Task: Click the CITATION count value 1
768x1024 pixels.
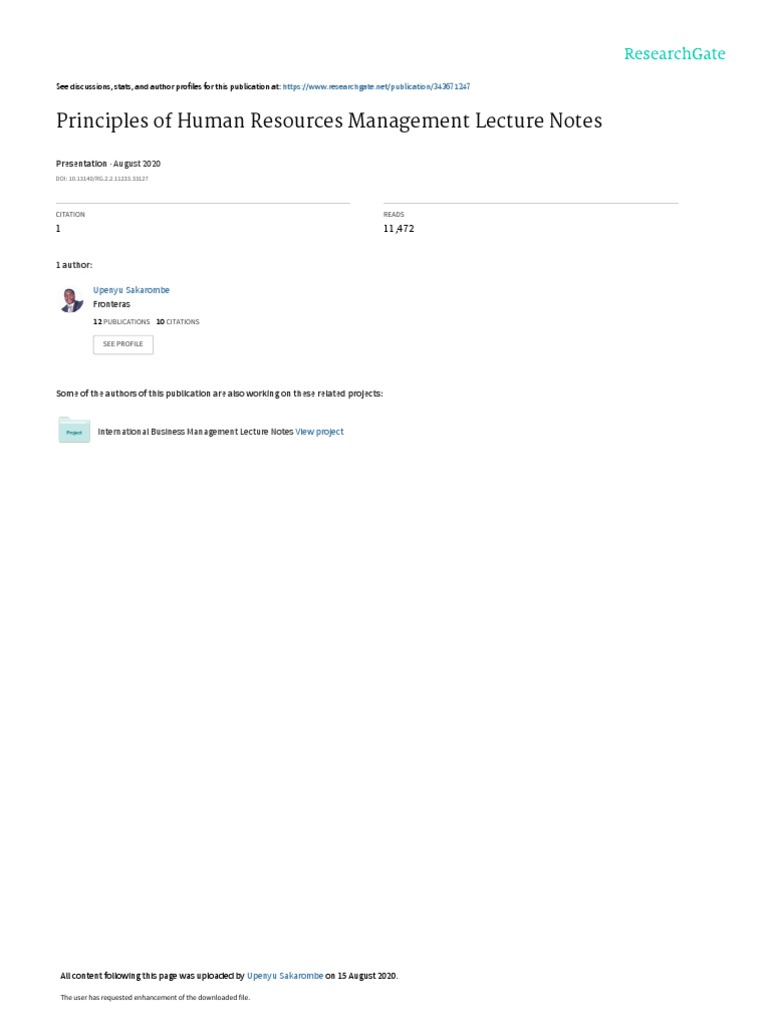Action: 58,229
